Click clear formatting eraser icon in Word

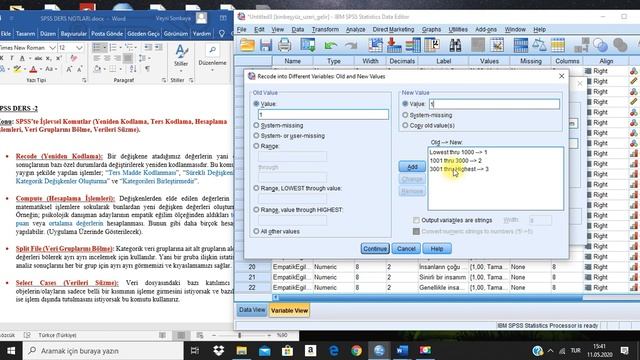coord(74,58)
